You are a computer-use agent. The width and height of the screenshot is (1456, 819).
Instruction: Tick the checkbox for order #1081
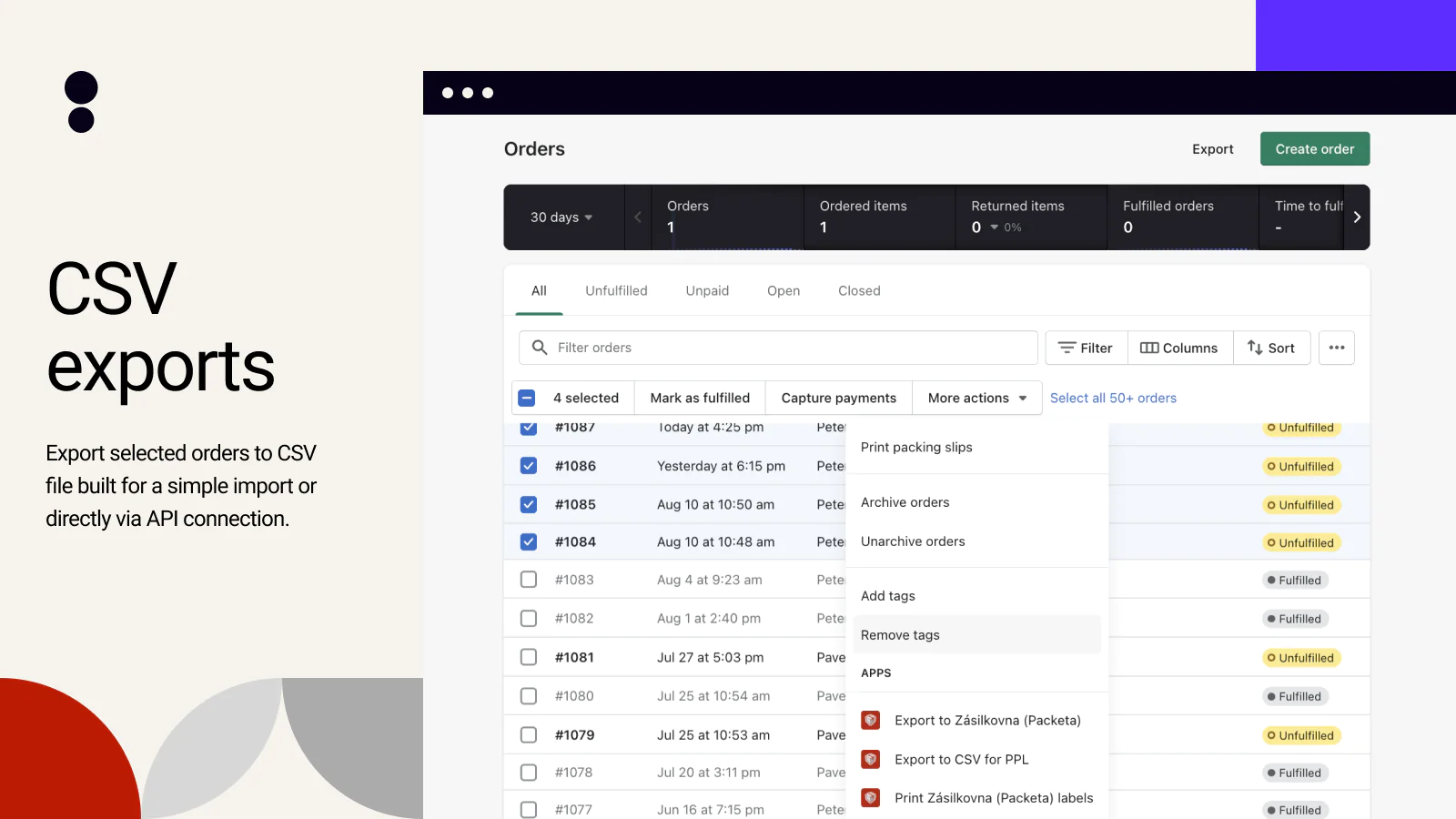[x=529, y=657]
